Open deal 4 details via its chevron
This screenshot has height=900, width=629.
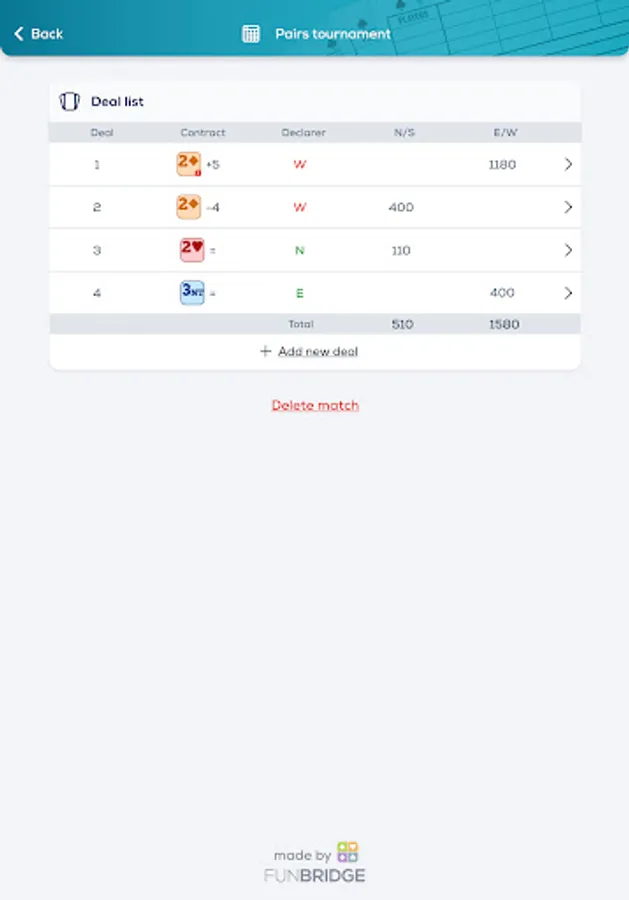[569, 293]
